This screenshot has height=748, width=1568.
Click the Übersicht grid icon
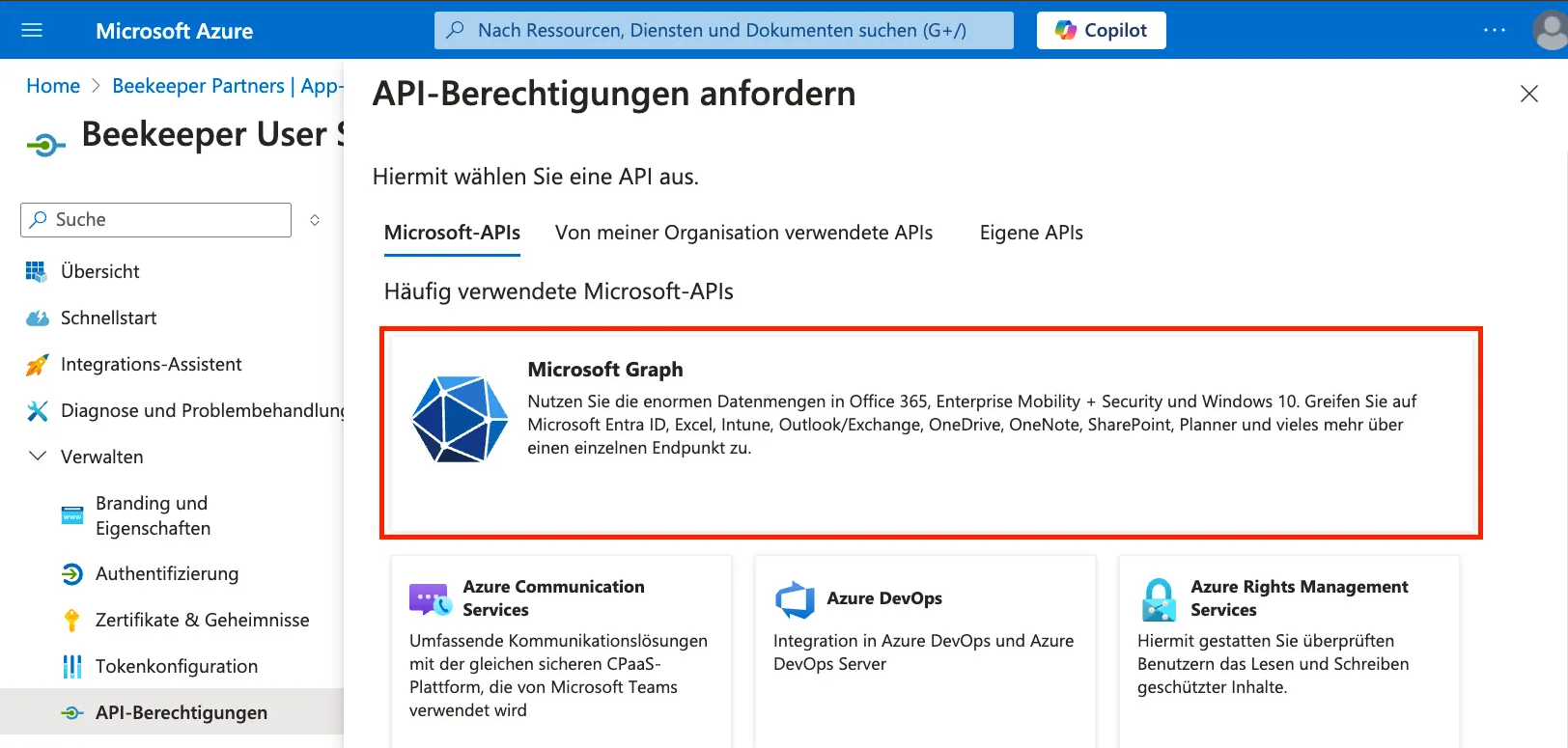coord(36,271)
